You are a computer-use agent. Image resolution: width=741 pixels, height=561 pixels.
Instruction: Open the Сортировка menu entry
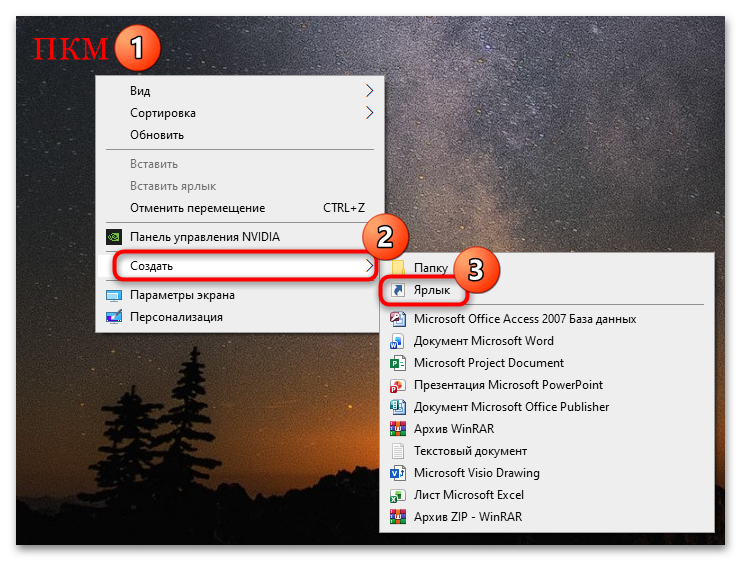(240, 113)
